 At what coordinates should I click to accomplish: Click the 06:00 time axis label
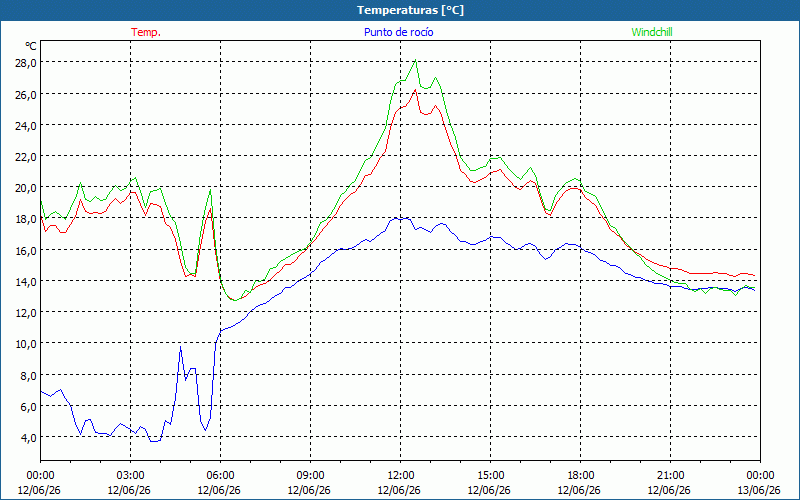coord(220,476)
